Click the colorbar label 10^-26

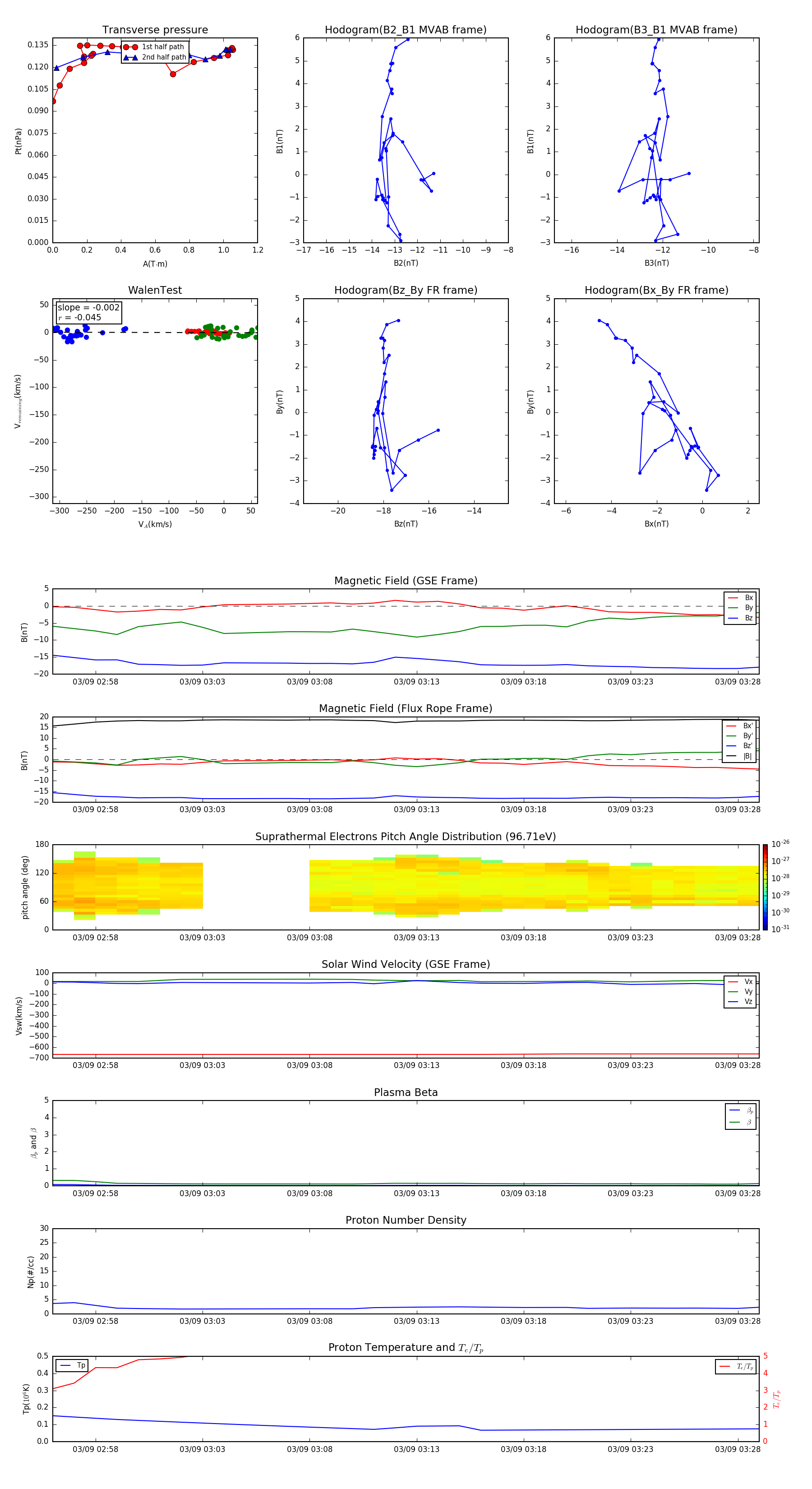pos(780,844)
